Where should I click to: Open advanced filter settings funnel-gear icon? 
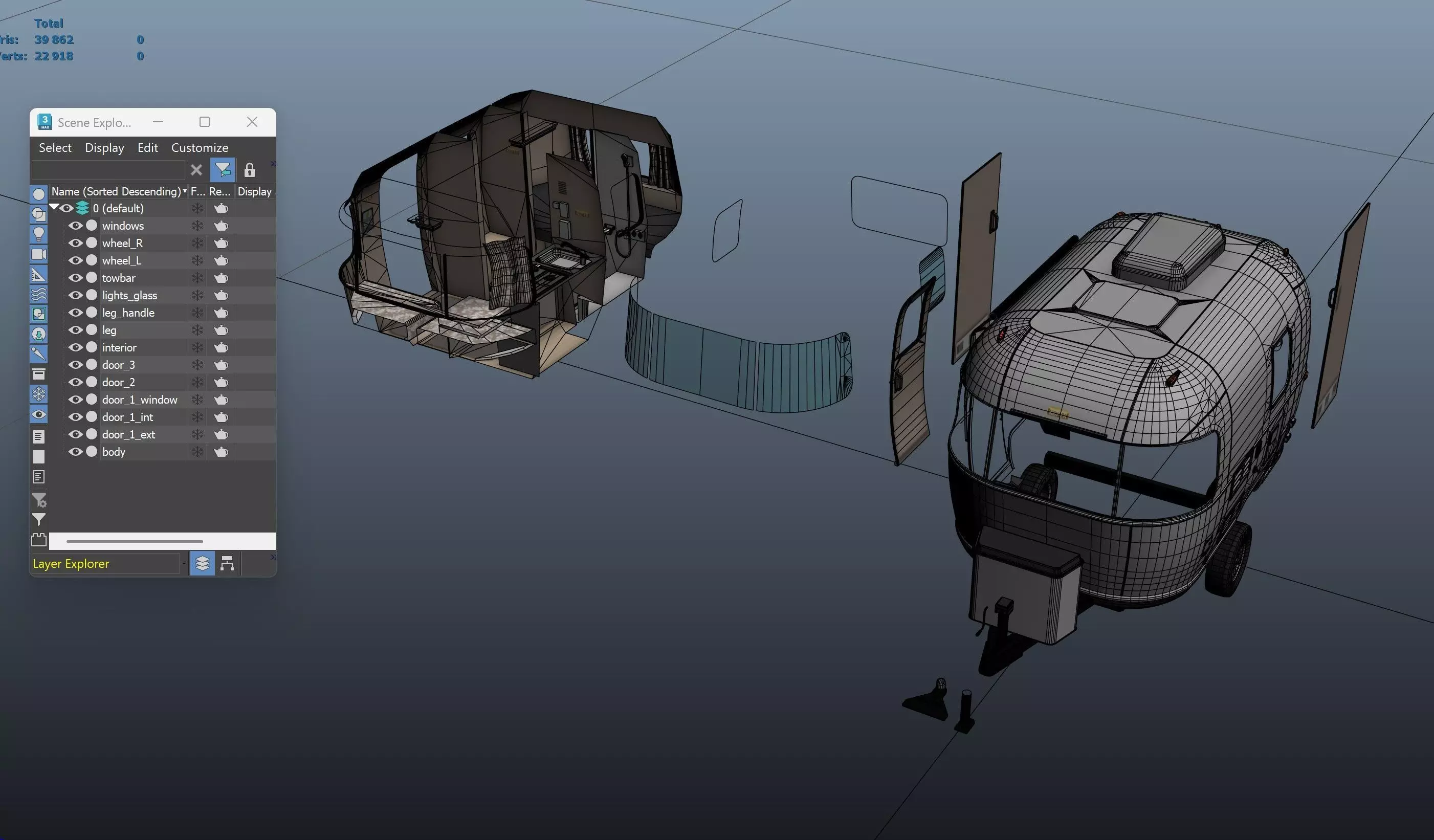click(39, 500)
